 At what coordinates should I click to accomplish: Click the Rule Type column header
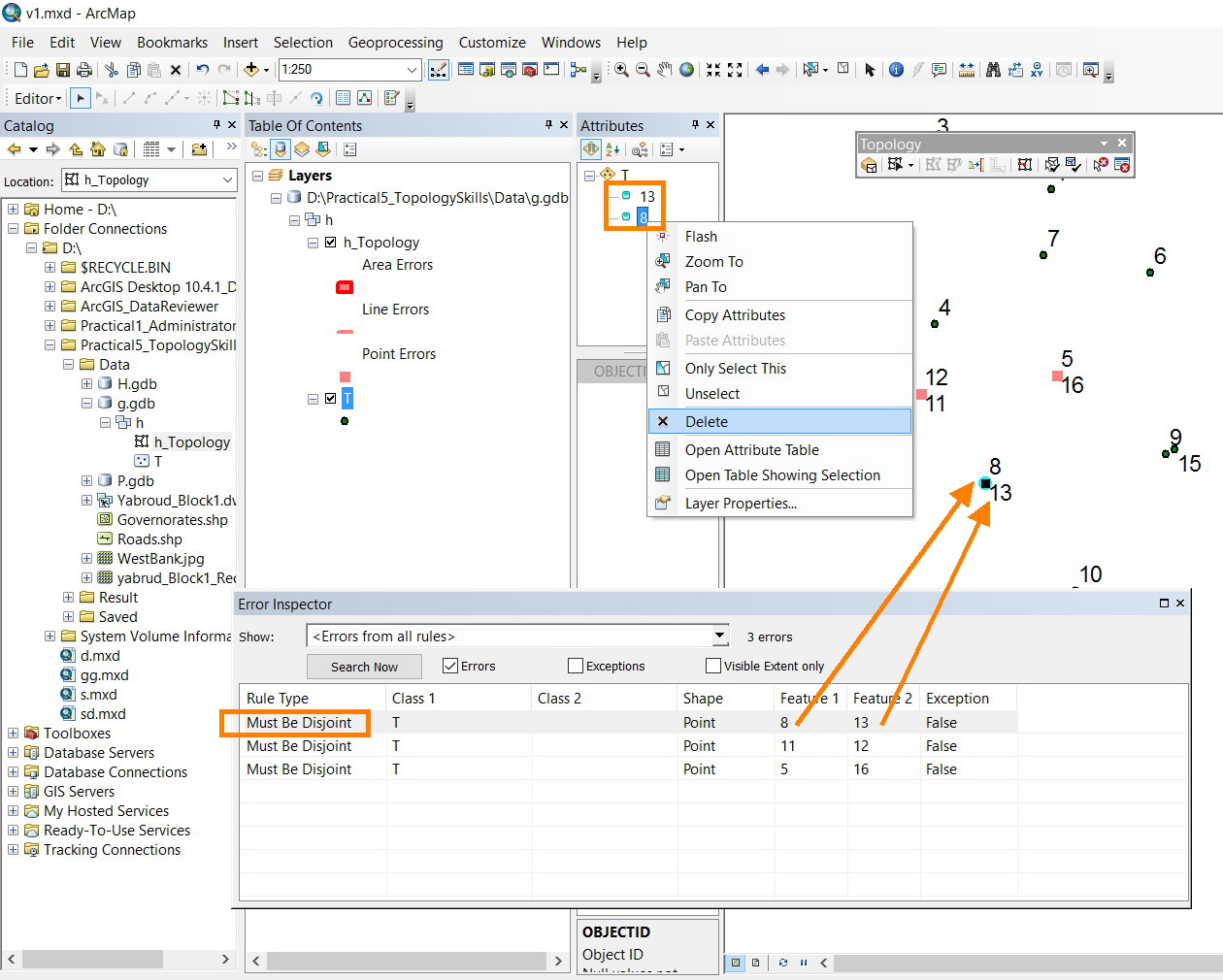313,699
